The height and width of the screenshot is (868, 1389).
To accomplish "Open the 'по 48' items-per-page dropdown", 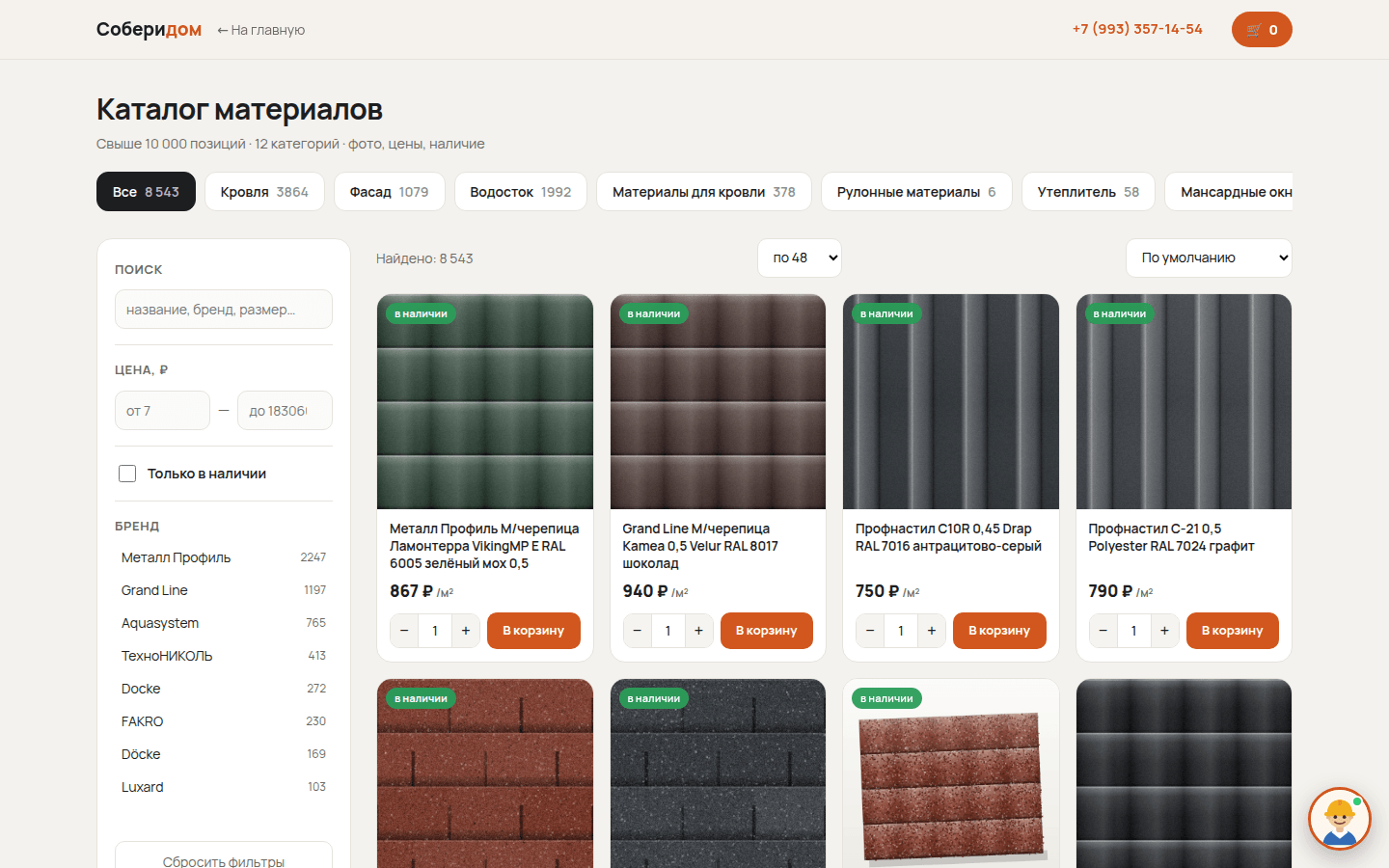I will tap(800, 258).
